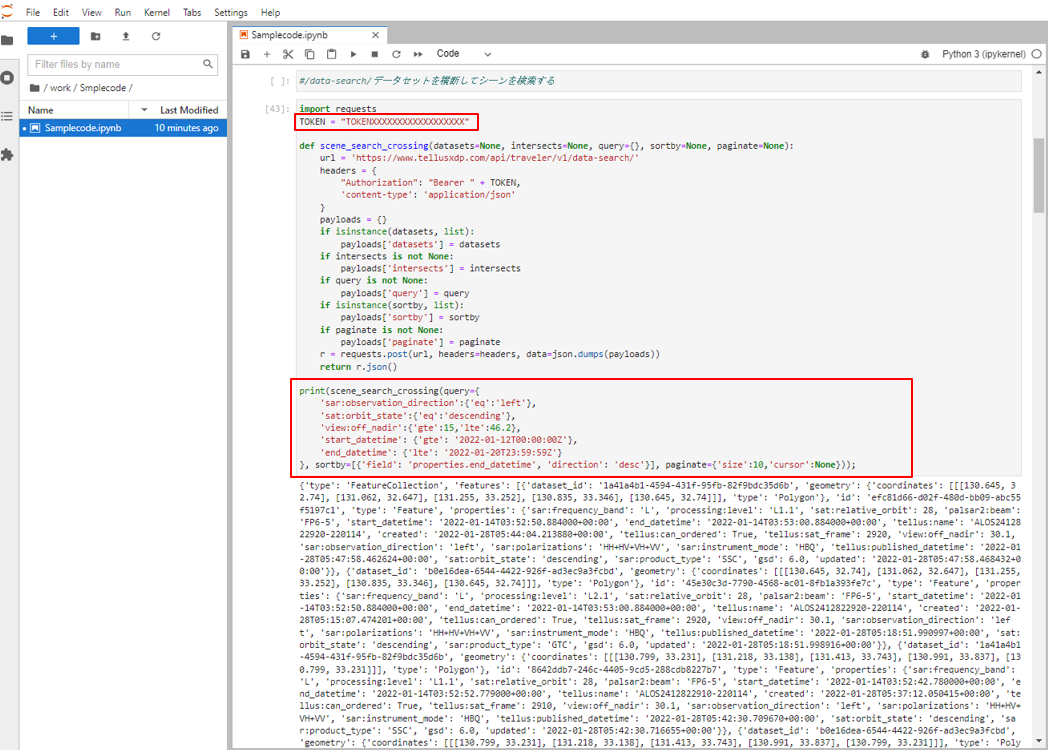Click the notebook vertical scrollbar thumb

pyautogui.click(x=1038, y=175)
